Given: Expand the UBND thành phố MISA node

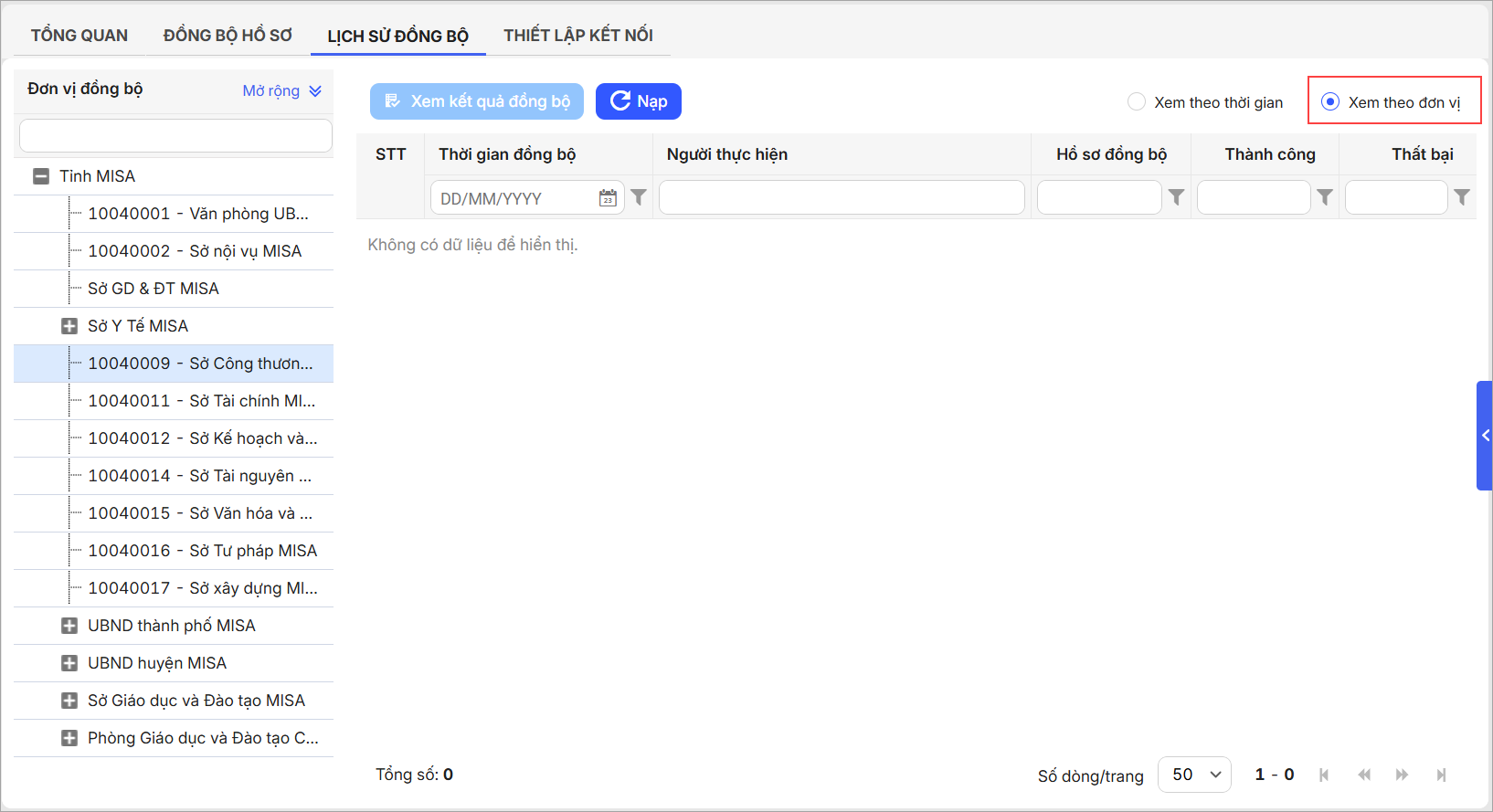Looking at the screenshot, I should [x=69, y=626].
